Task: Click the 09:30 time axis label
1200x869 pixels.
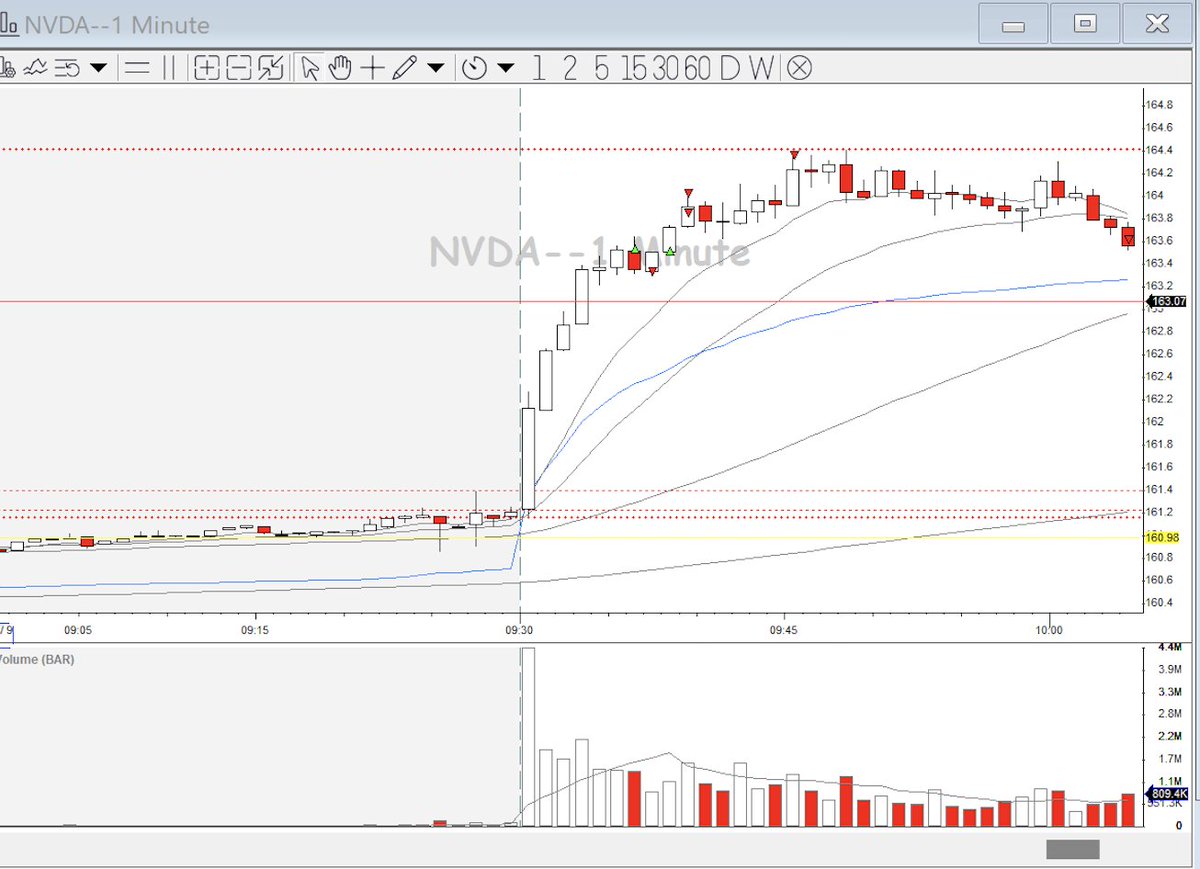Action: click(x=519, y=631)
